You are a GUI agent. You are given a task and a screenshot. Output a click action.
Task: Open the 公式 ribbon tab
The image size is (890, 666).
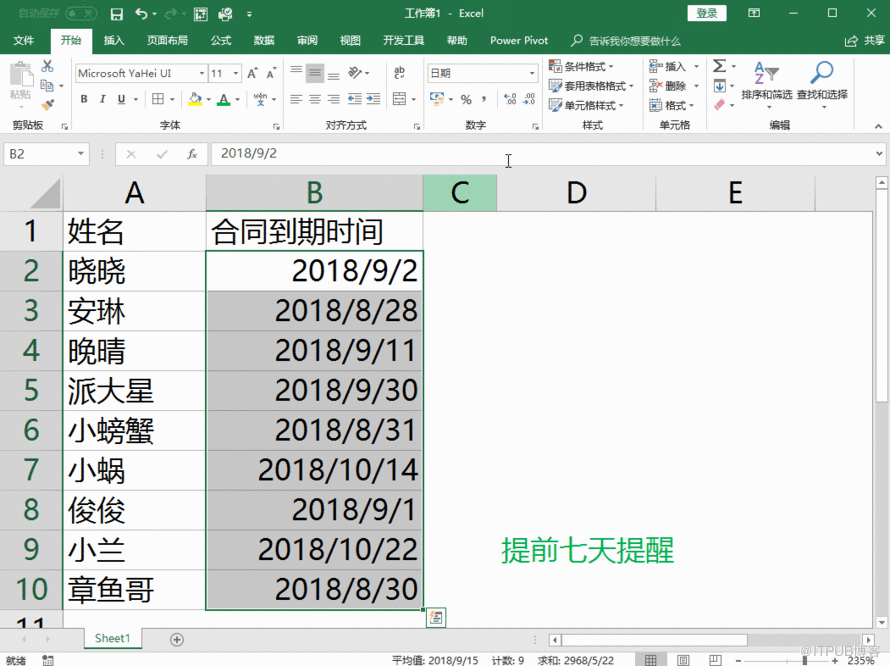[x=219, y=40]
